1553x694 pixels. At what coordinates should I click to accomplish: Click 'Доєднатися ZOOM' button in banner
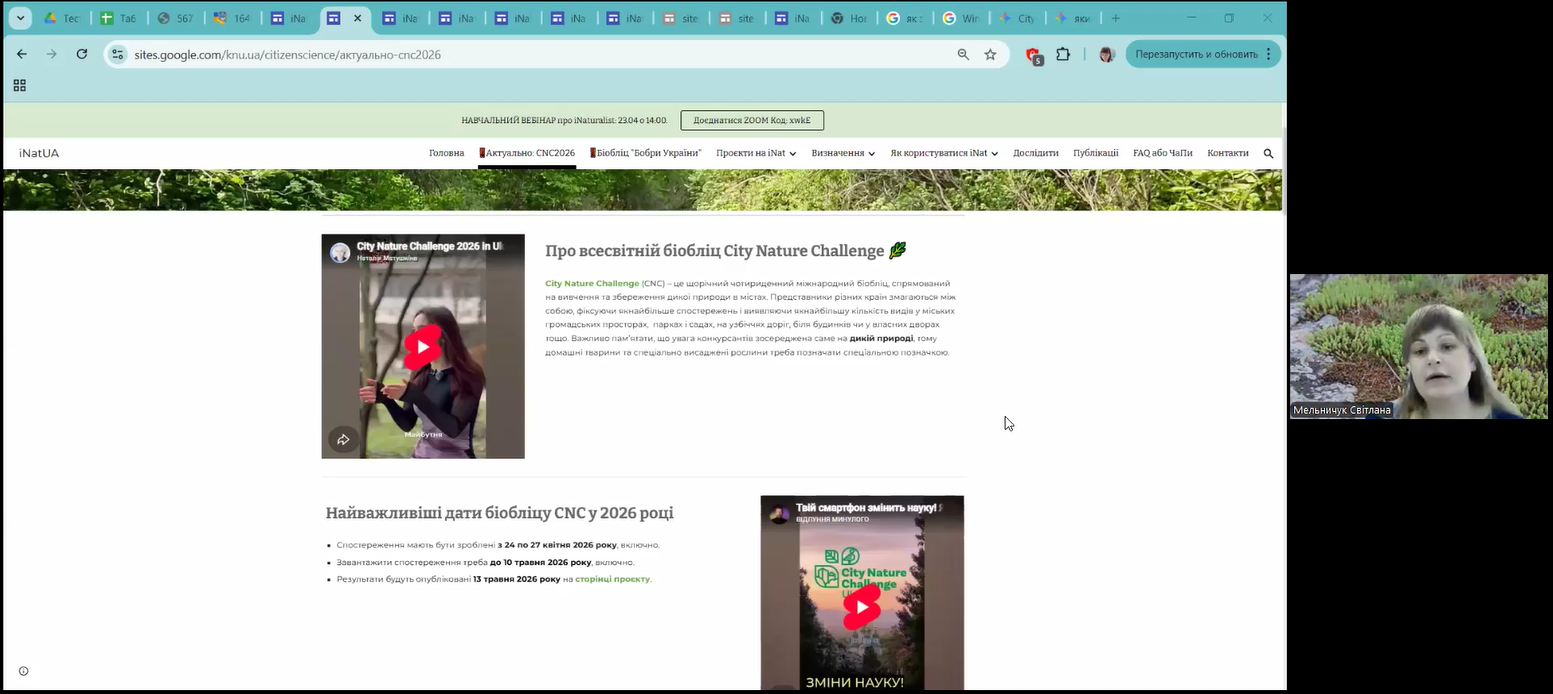coord(752,120)
